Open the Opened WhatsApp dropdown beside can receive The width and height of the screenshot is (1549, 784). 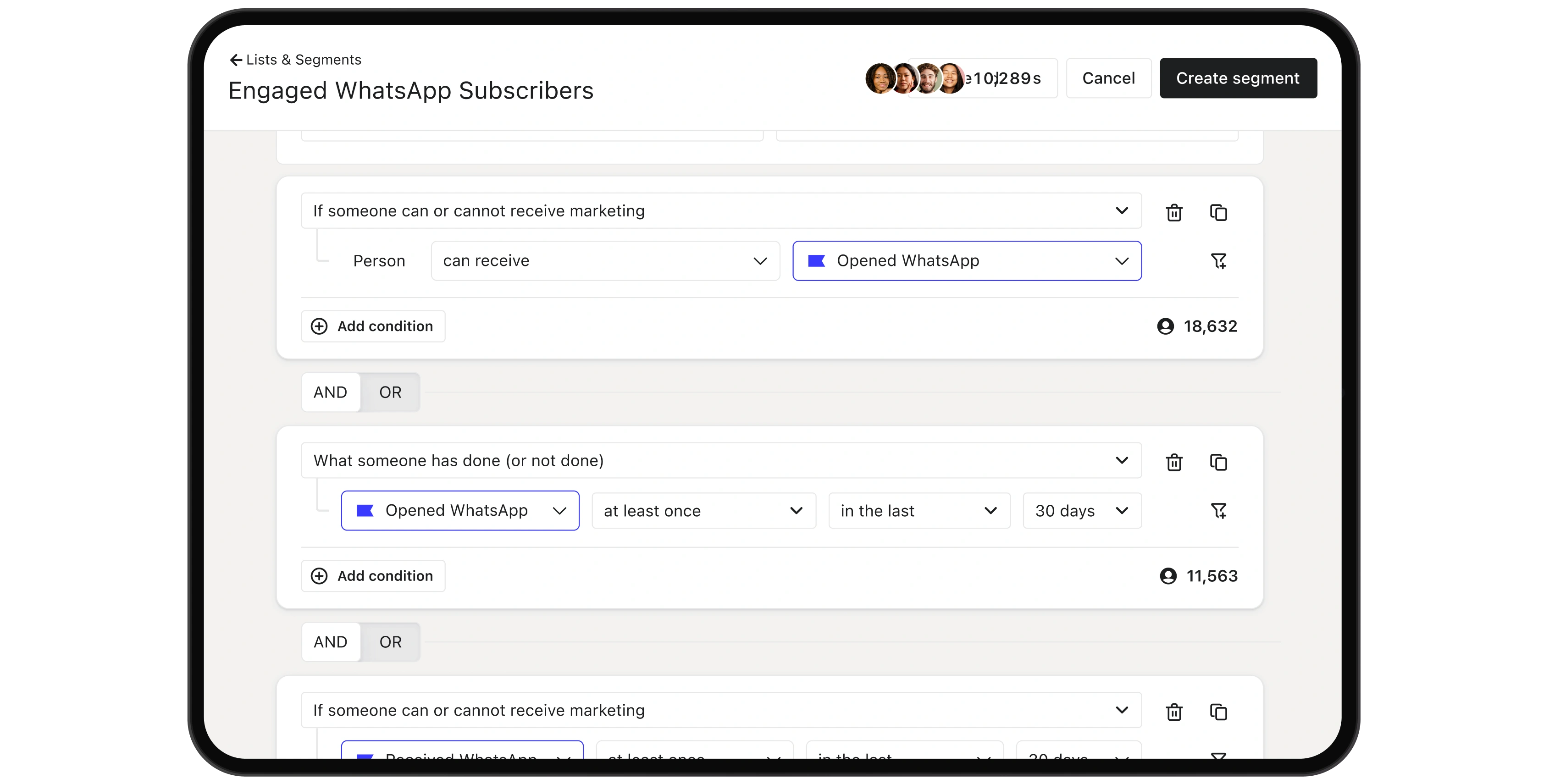click(x=967, y=261)
